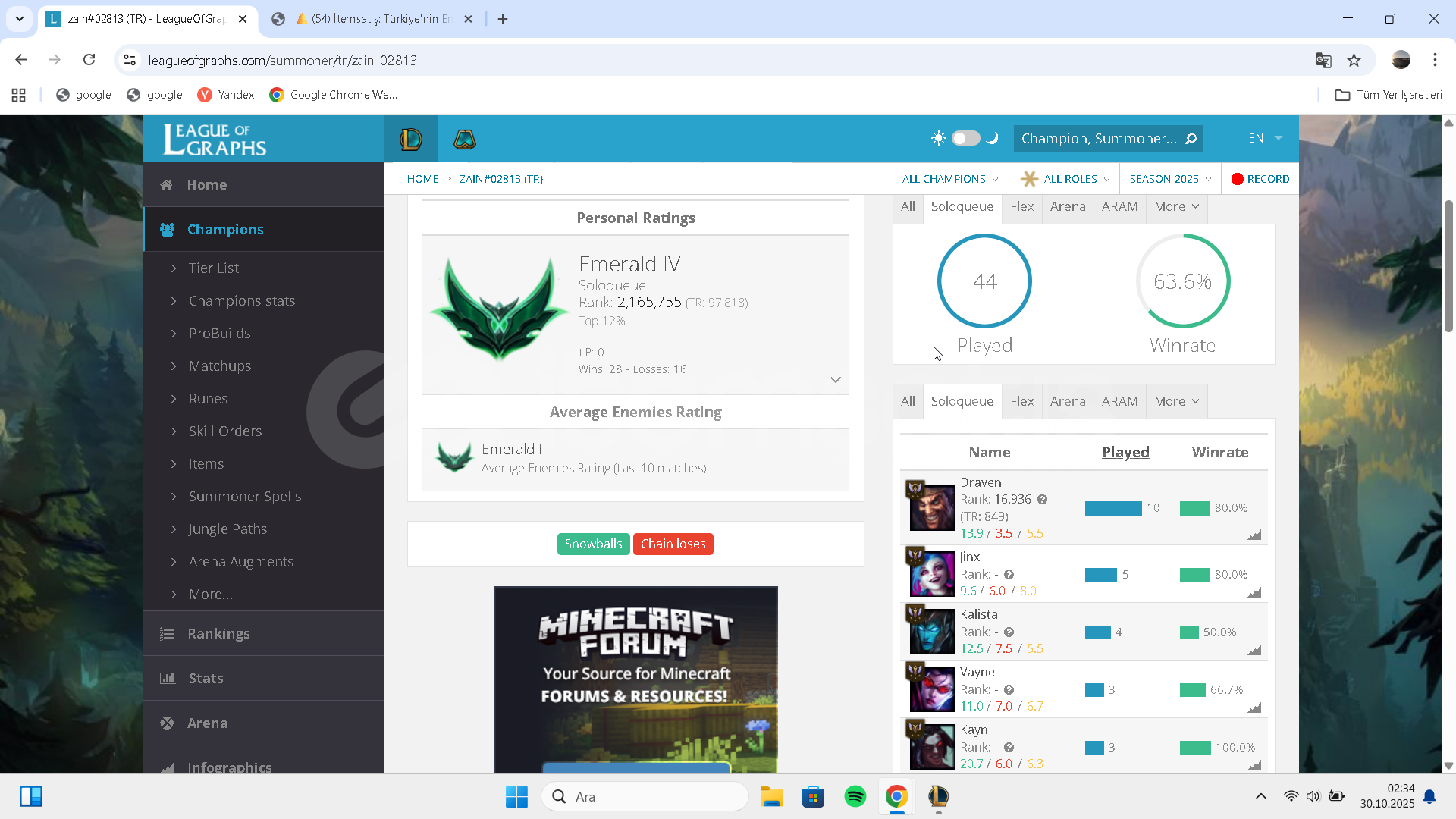Enable the Snowballs tag
Viewport: 1456px width, 819px height.
[x=593, y=544]
